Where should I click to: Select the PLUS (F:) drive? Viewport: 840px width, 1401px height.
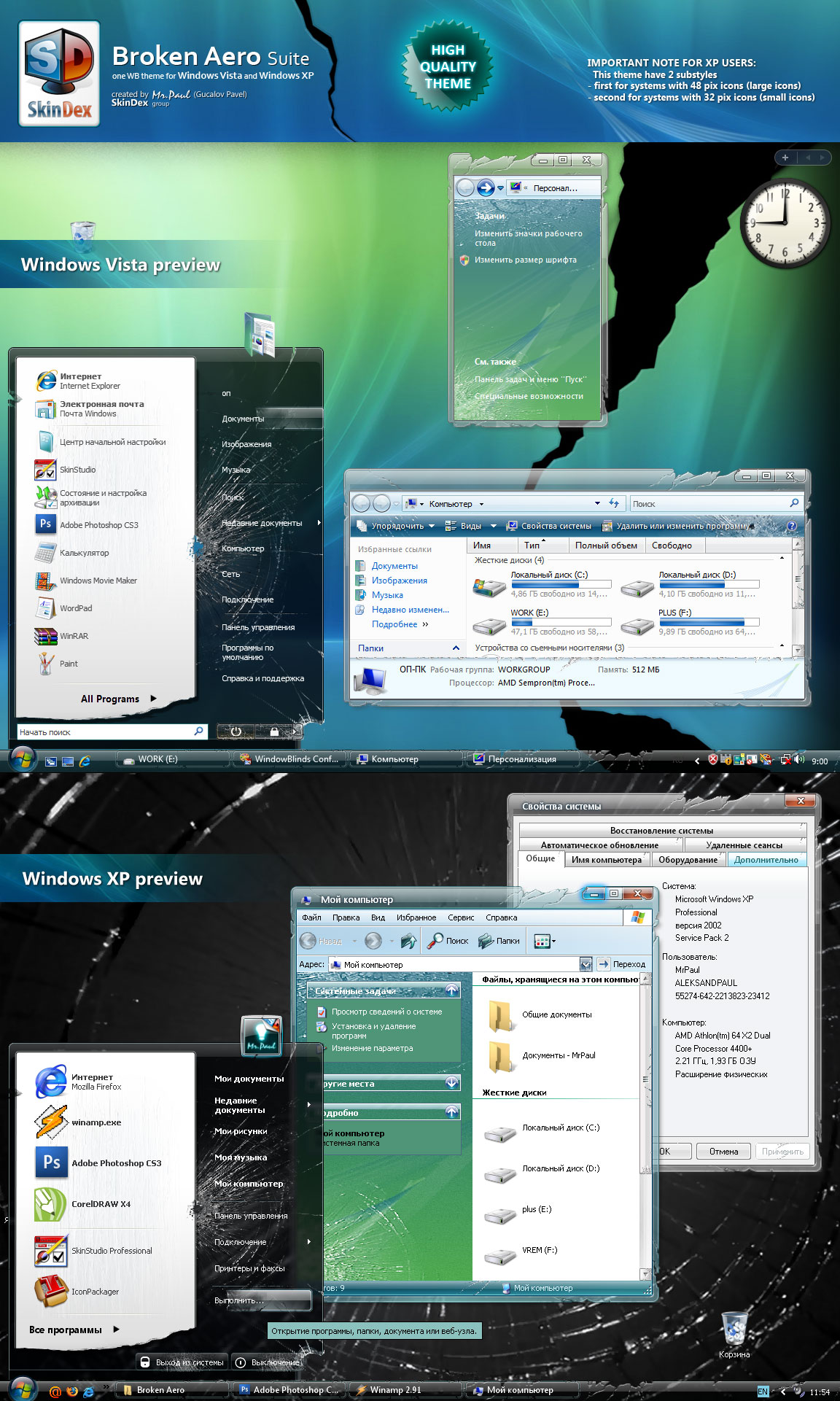(689, 622)
